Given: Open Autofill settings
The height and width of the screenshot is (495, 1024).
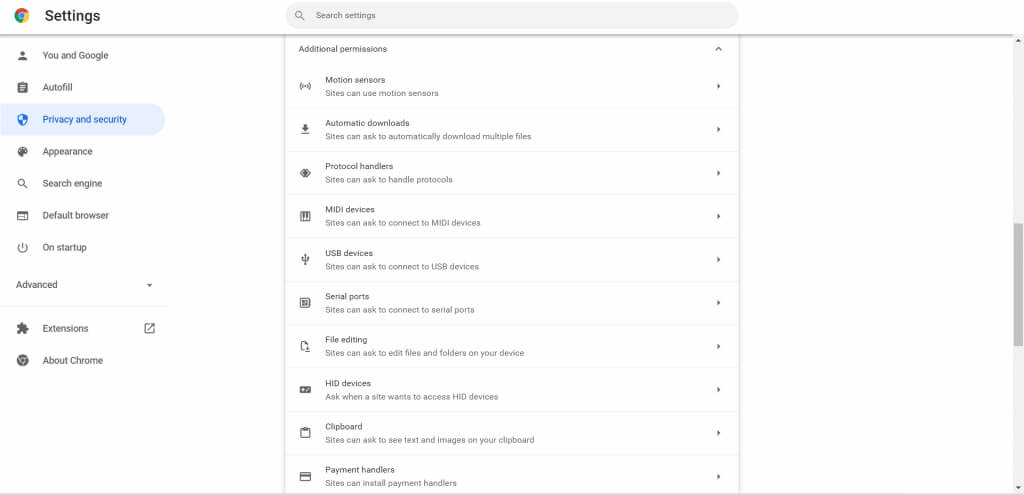Looking at the screenshot, I should (x=57, y=88).
